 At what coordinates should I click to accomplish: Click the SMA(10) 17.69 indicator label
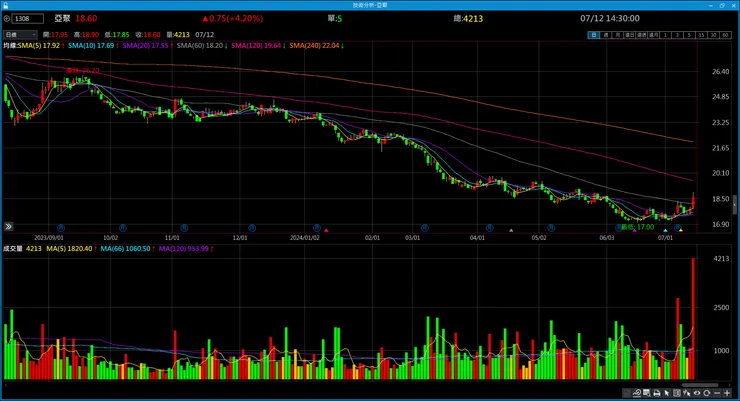pos(91,46)
